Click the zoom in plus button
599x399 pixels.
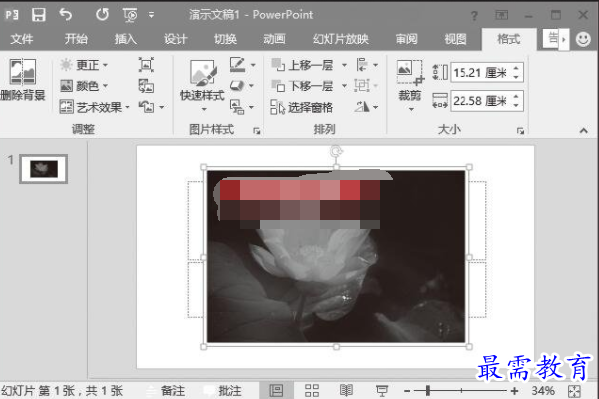tap(515, 391)
